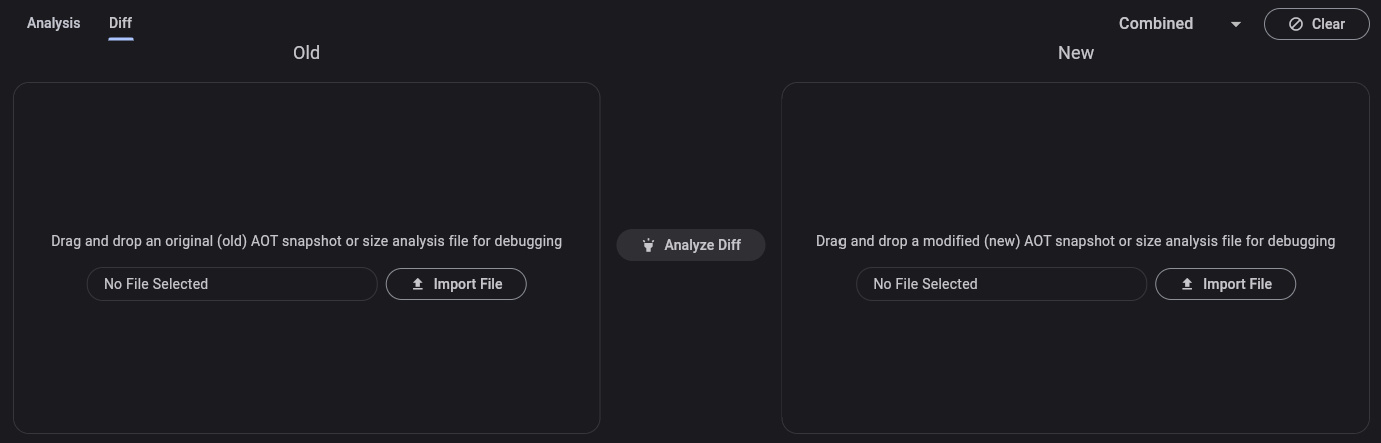
Task: Click the arrow beside Combined
Action: pos(1236,24)
